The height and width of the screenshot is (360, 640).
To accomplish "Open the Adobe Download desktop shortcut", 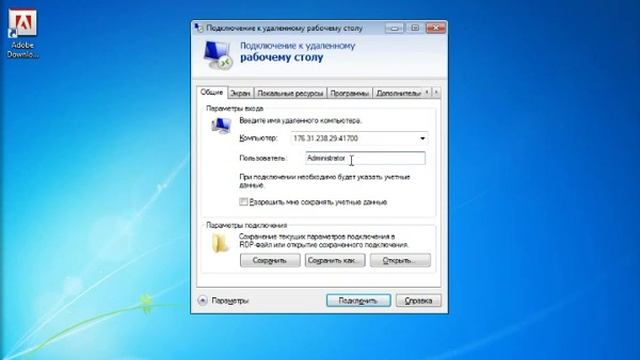I will (x=23, y=33).
